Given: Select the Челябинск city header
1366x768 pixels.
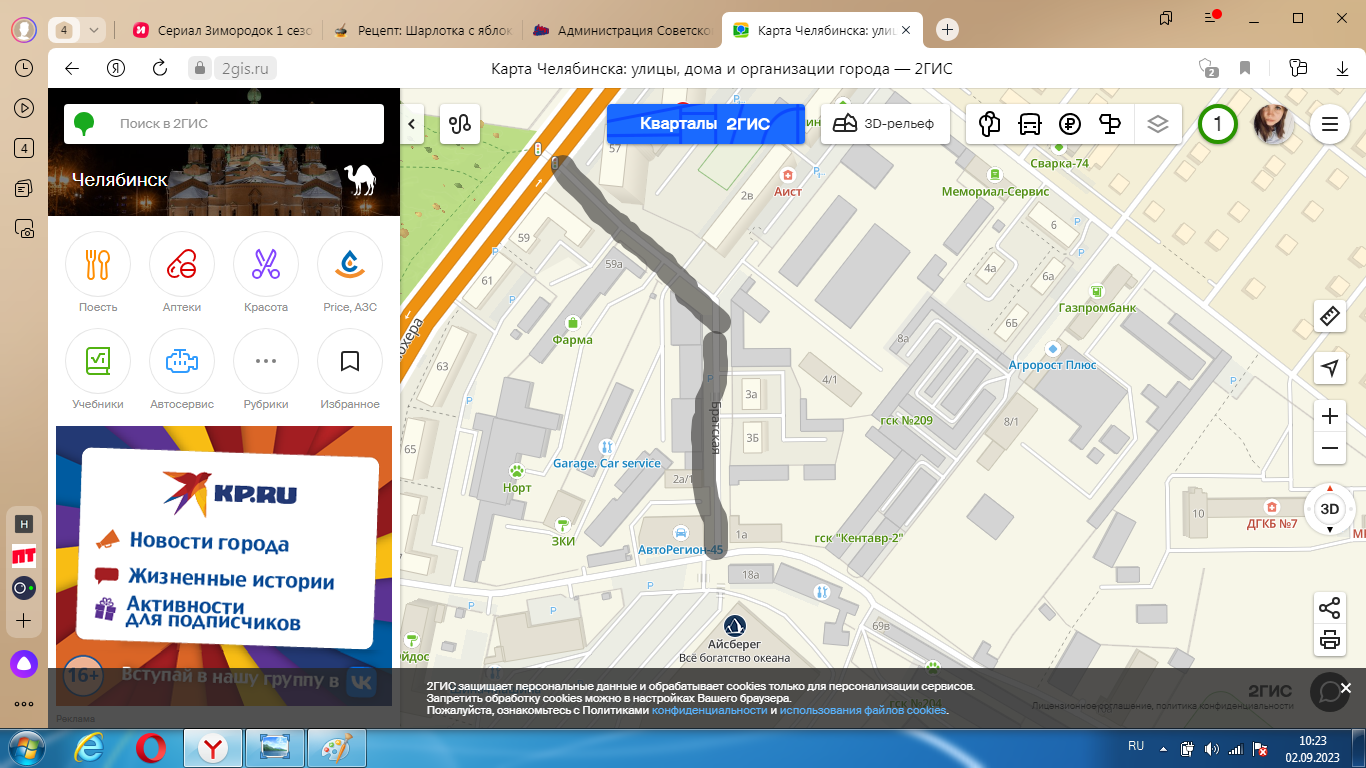Looking at the screenshot, I should click(120, 180).
